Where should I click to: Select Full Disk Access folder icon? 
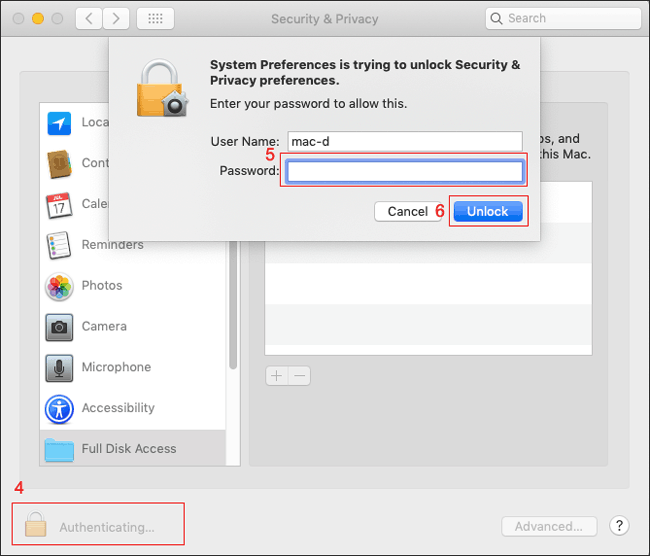60,449
